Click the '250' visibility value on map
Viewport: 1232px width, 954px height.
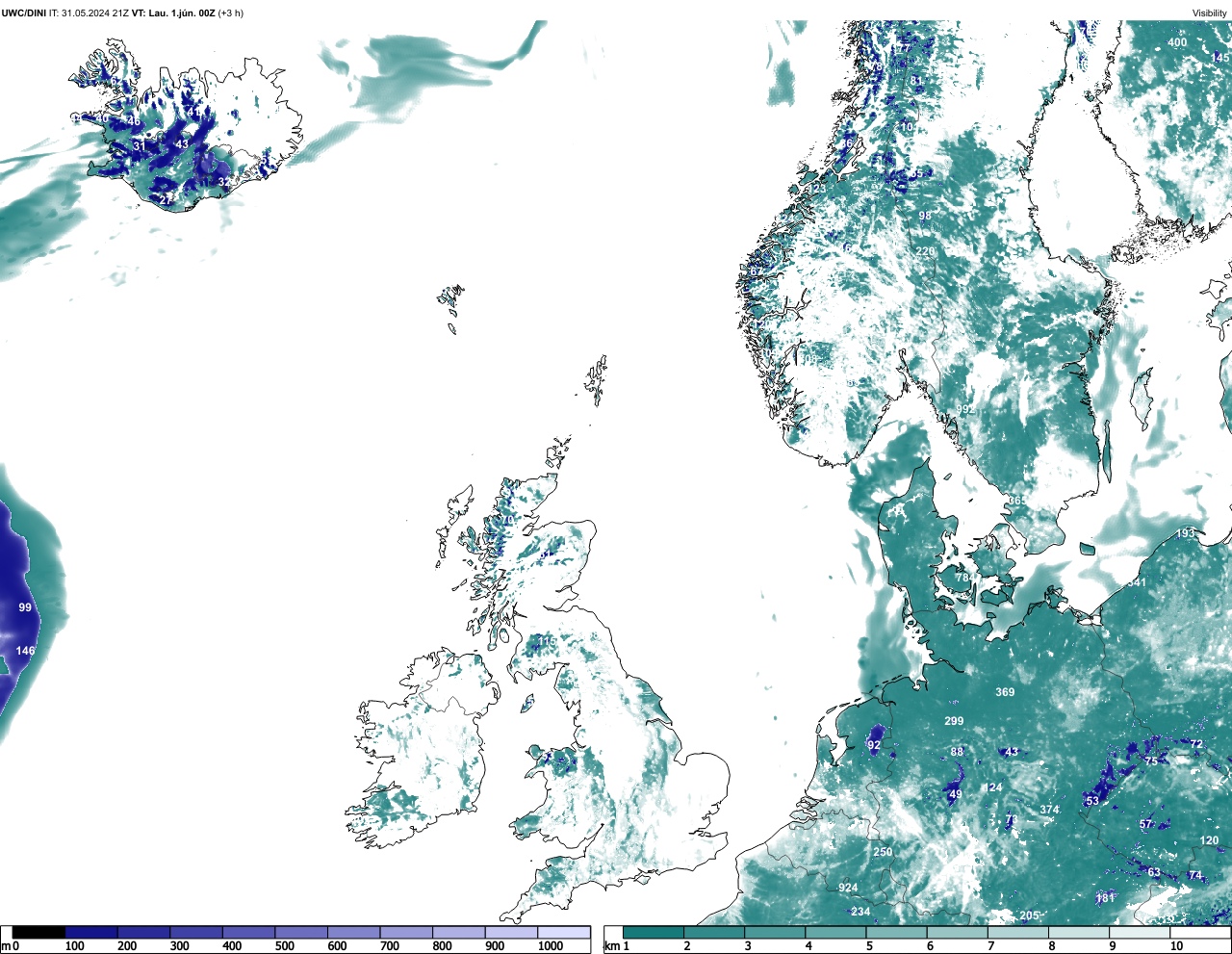[883, 852]
